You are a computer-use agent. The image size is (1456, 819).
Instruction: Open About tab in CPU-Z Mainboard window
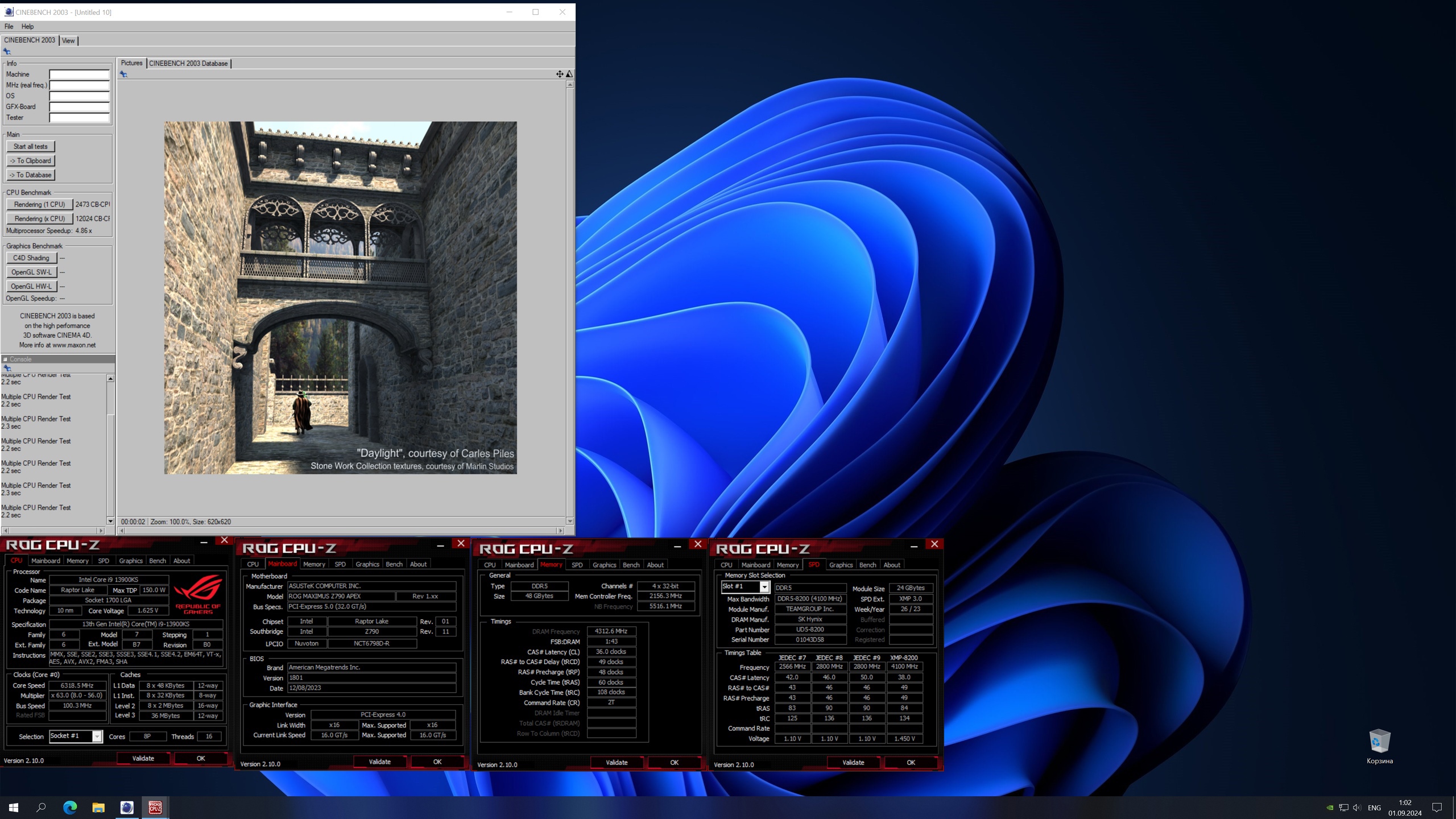point(418,564)
